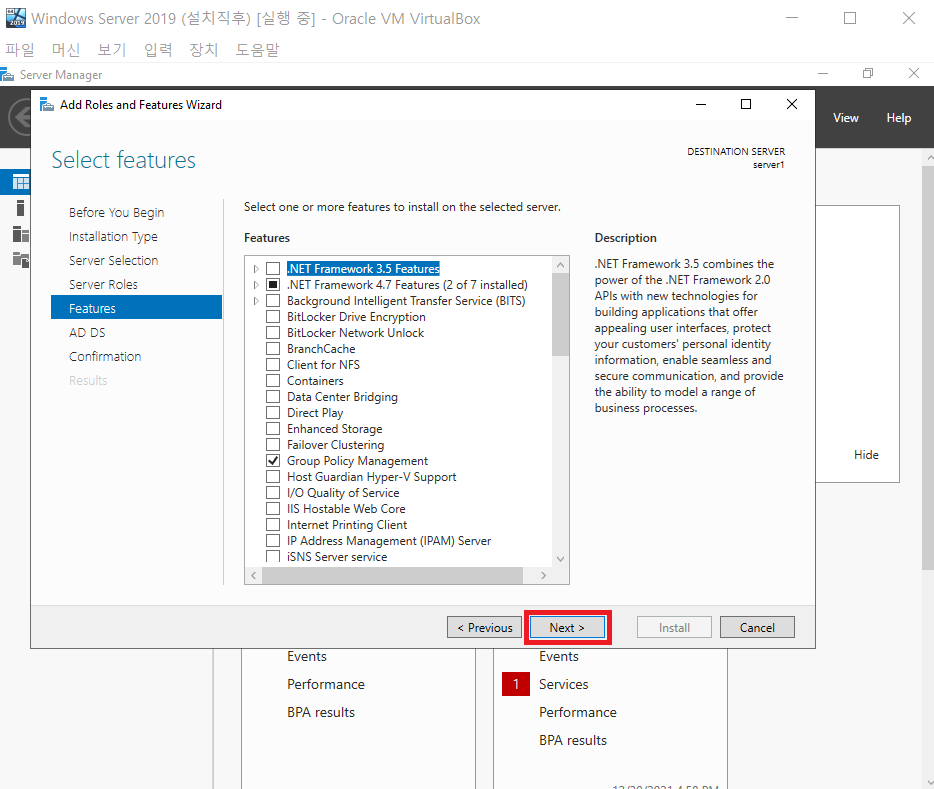934x789 pixels.
Task: Click the Hide link in Server Manager
Action: [866, 454]
